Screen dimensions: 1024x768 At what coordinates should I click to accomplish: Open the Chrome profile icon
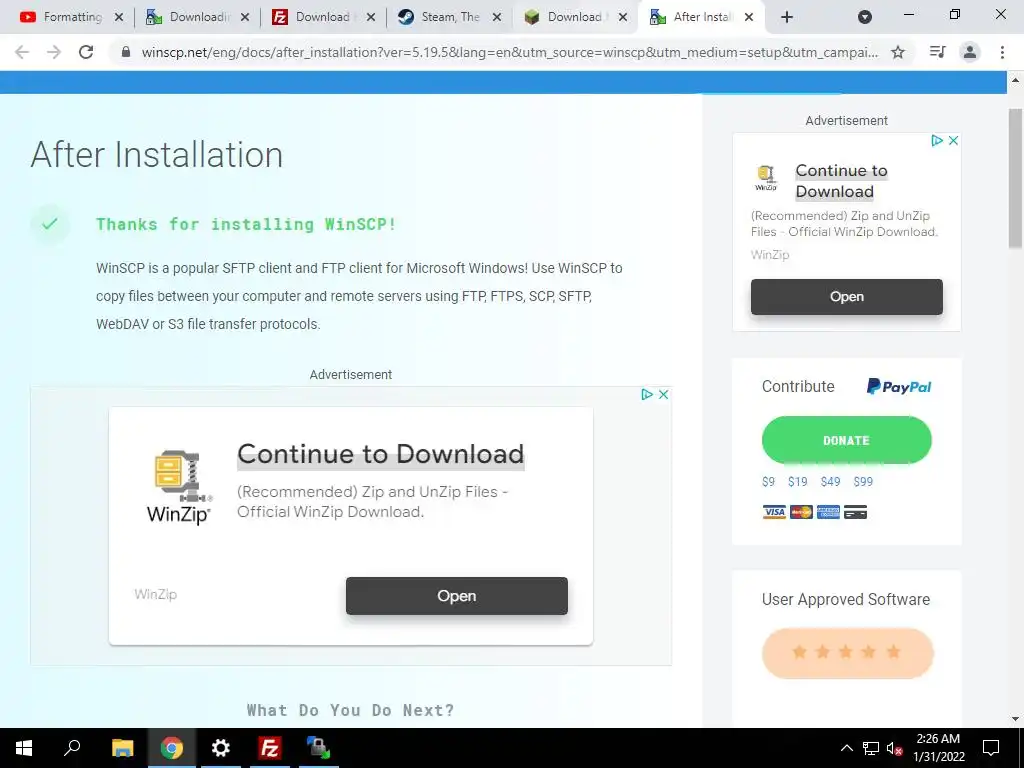[x=970, y=52]
